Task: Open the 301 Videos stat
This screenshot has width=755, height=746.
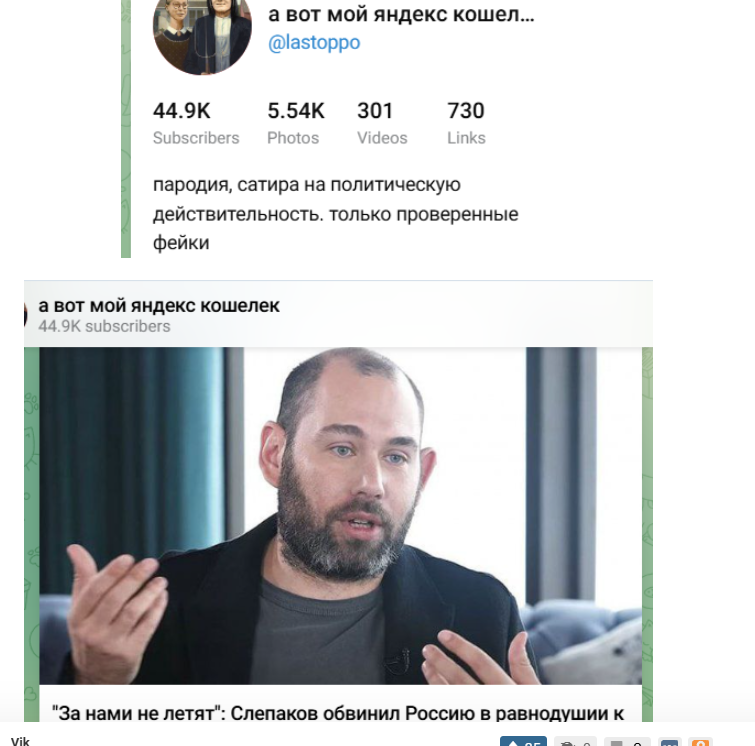Action: (x=382, y=123)
